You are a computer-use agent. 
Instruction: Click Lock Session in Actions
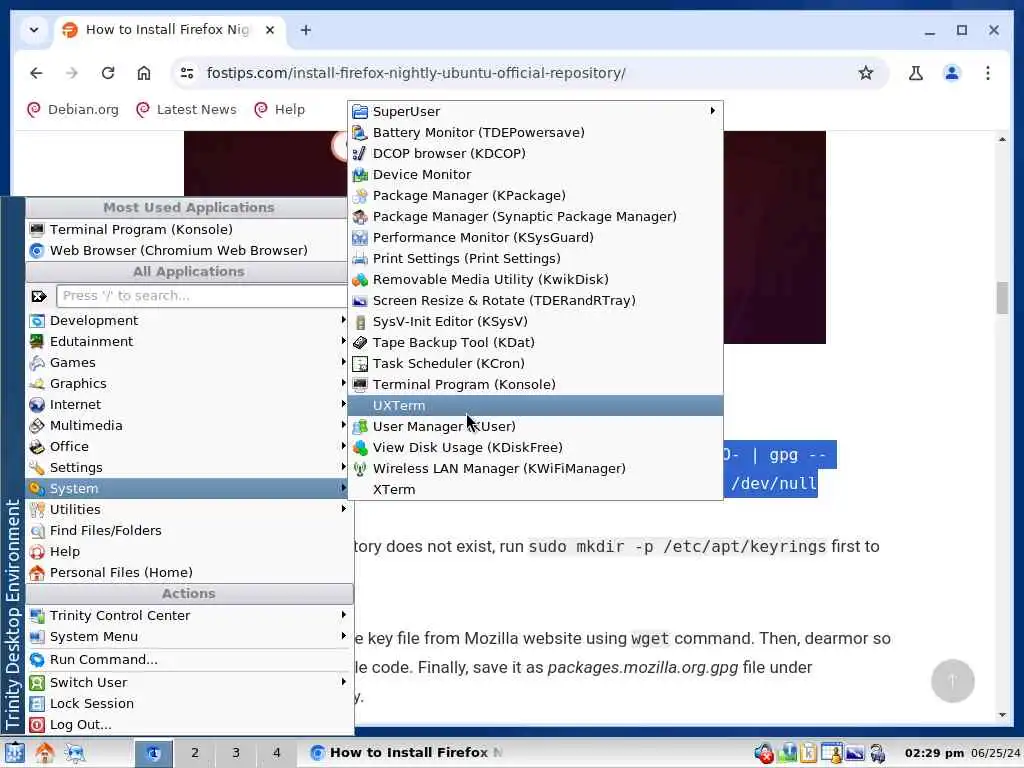[189, 703]
